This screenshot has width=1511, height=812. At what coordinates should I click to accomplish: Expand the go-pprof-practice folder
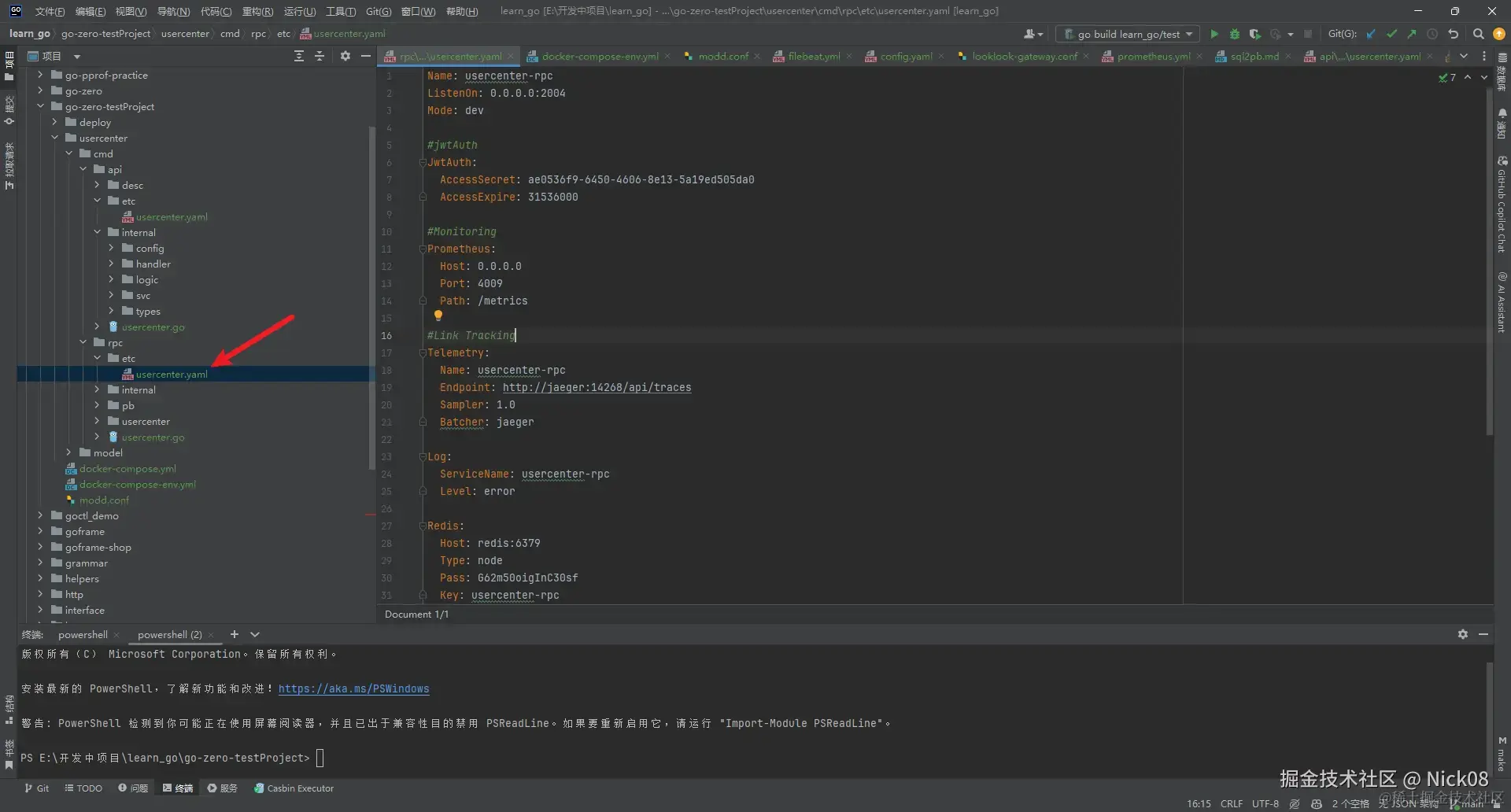[40, 75]
